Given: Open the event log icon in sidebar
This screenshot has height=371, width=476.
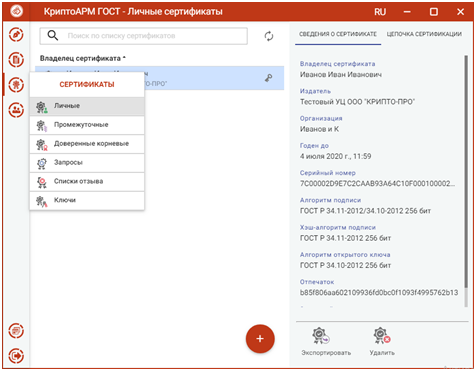Looking at the screenshot, I should click(x=16, y=331).
